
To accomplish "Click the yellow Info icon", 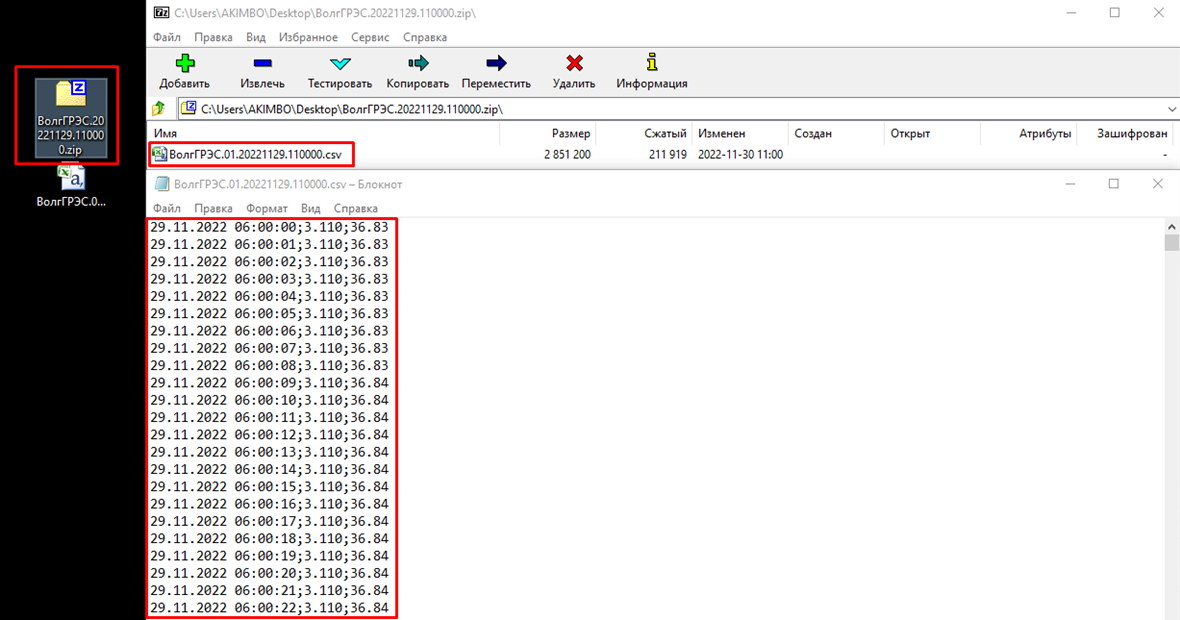I will coord(652,64).
